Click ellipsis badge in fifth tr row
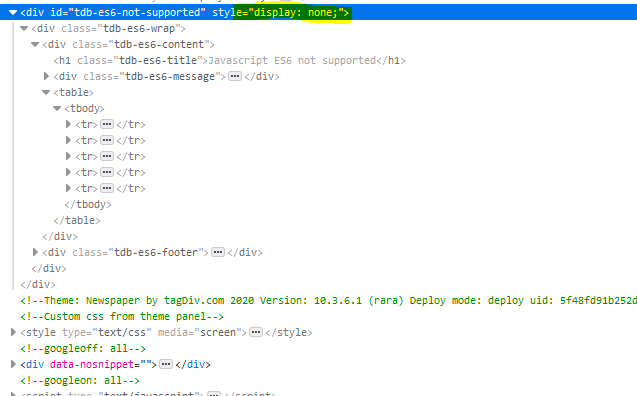The height and width of the screenshot is (396, 637). [x=107, y=188]
